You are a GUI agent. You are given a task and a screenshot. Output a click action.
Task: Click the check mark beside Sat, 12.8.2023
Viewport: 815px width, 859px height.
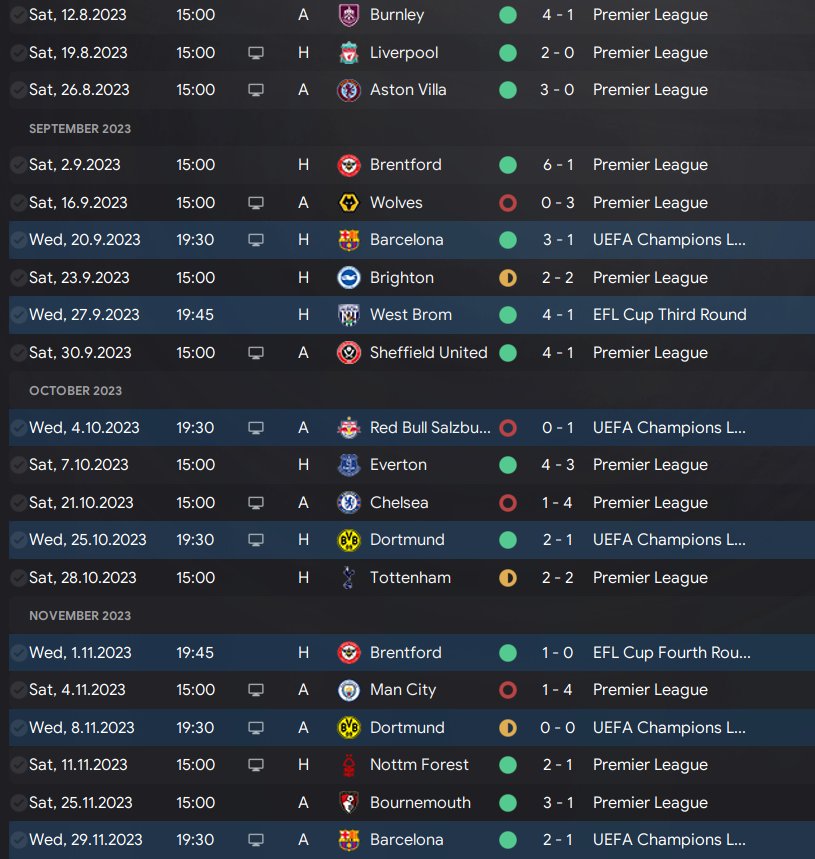(x=18, y=15)
